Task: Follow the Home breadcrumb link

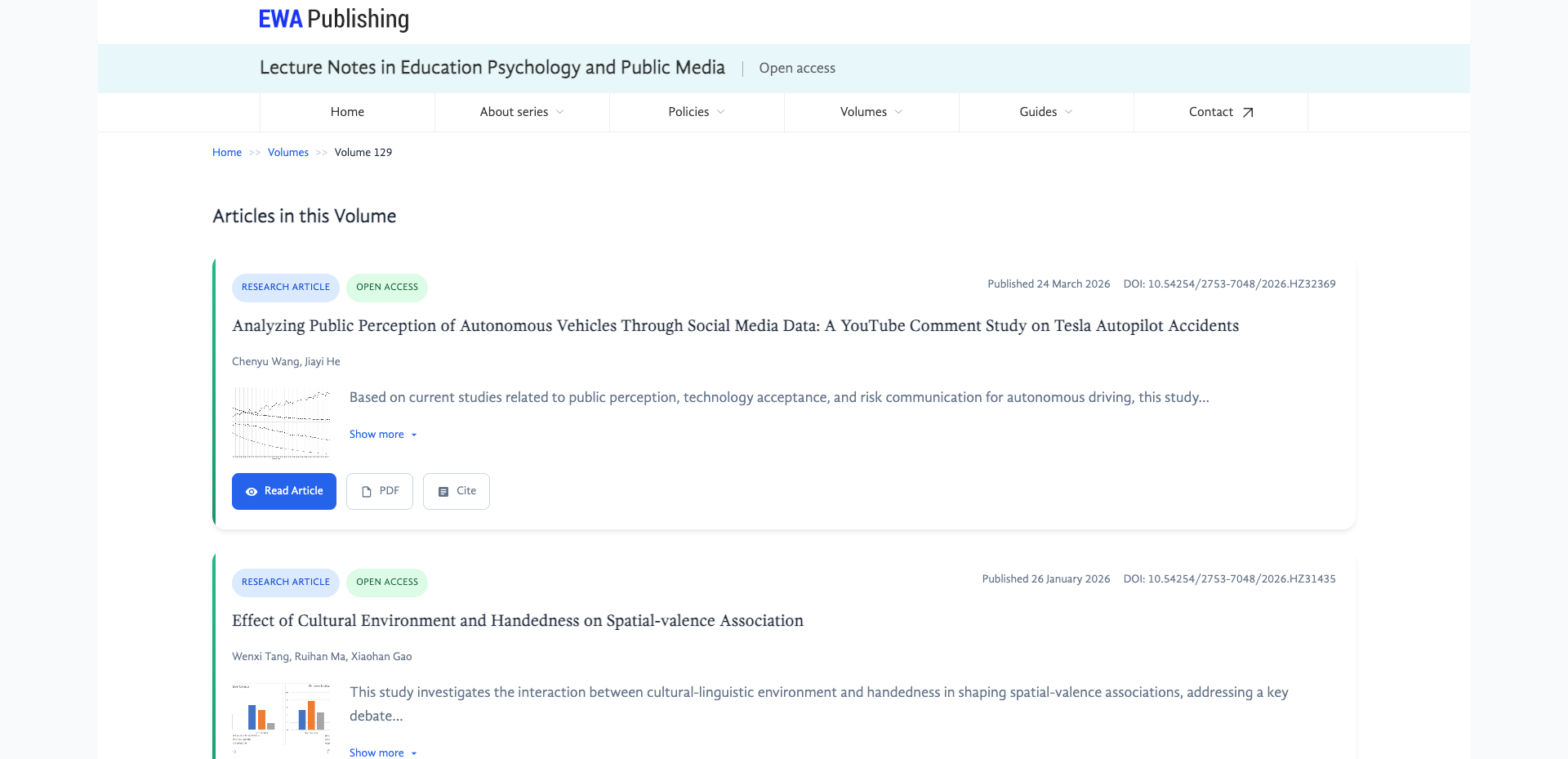Action: (x=227, y=153)
